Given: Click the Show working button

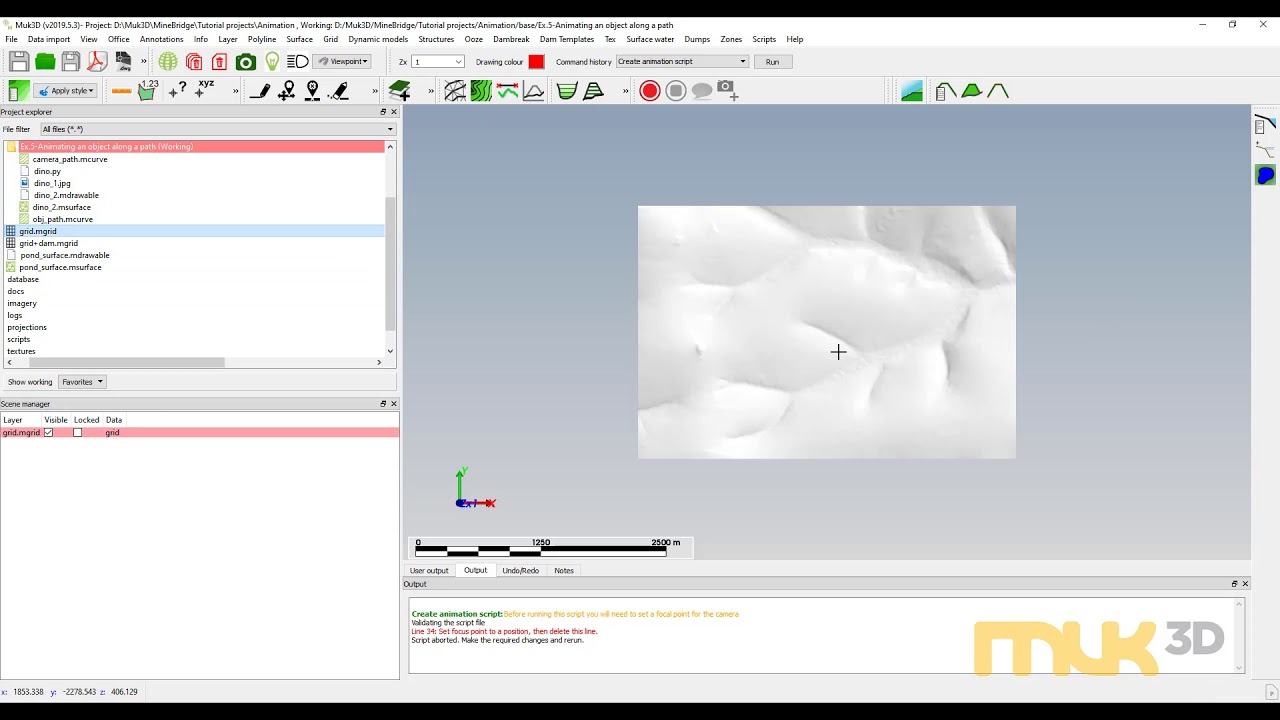Looking at the screenshot, I should (30, 382).
